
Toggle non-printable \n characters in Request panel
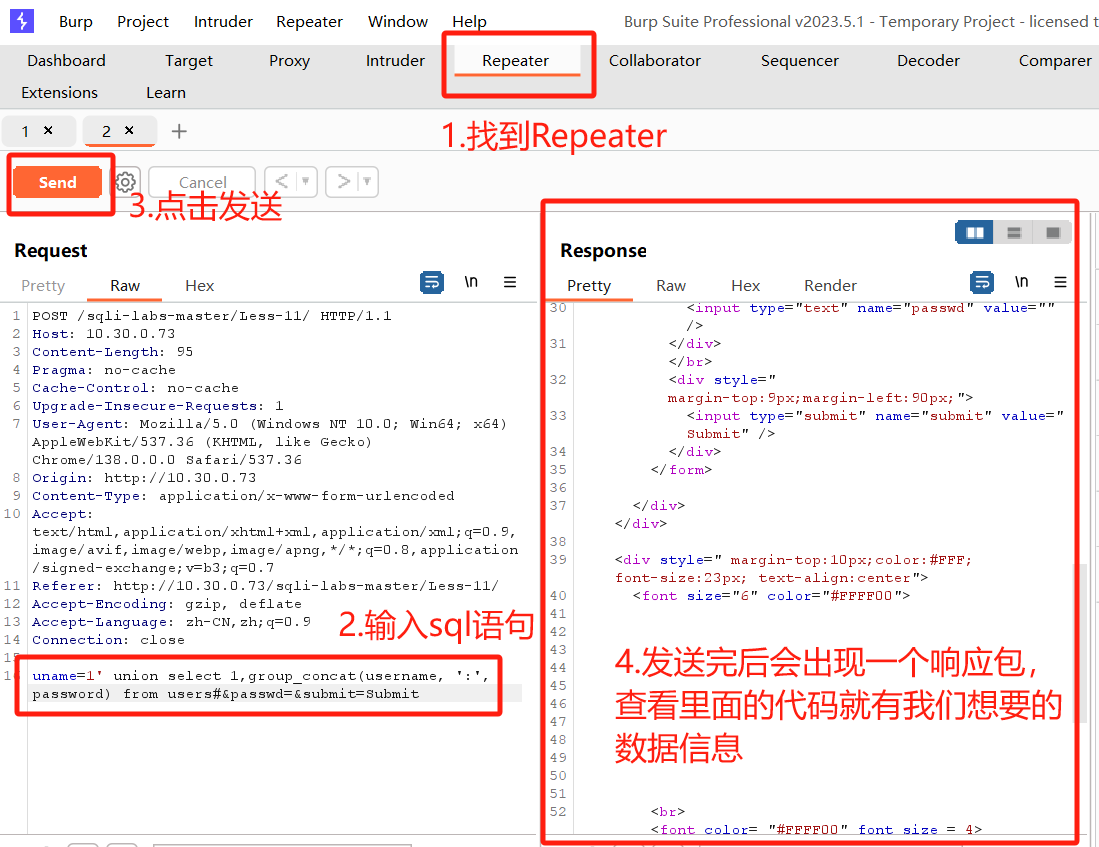471,282
